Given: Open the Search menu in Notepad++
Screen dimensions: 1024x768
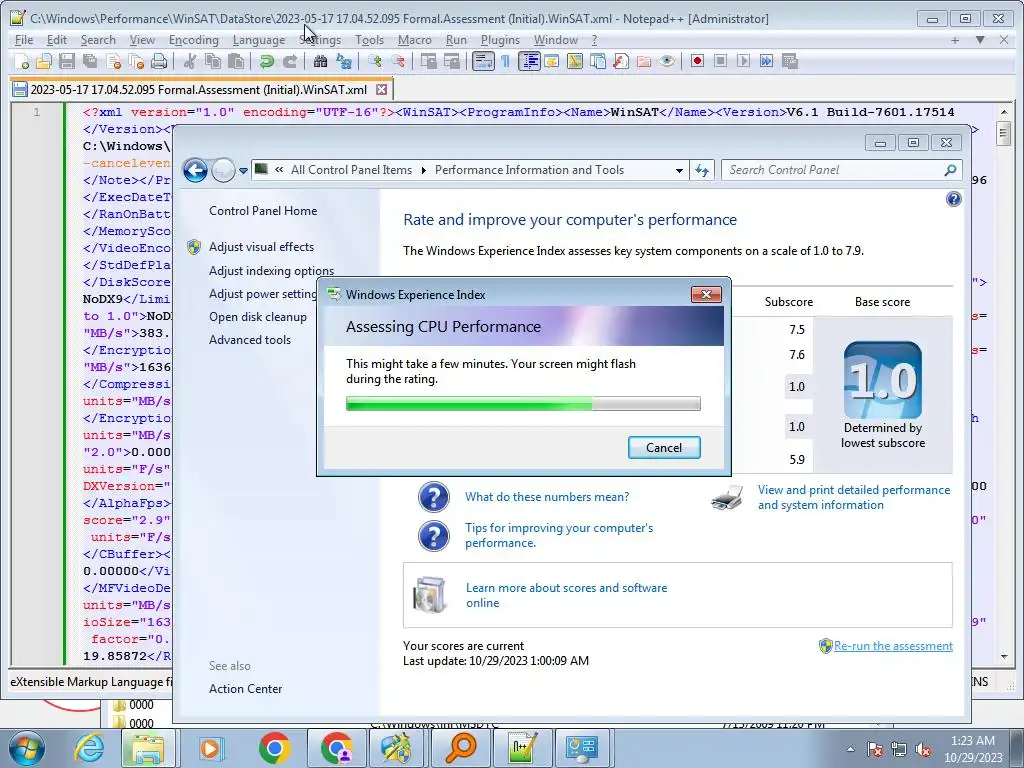Looking at the screenshot, I should tap(98, 40).
